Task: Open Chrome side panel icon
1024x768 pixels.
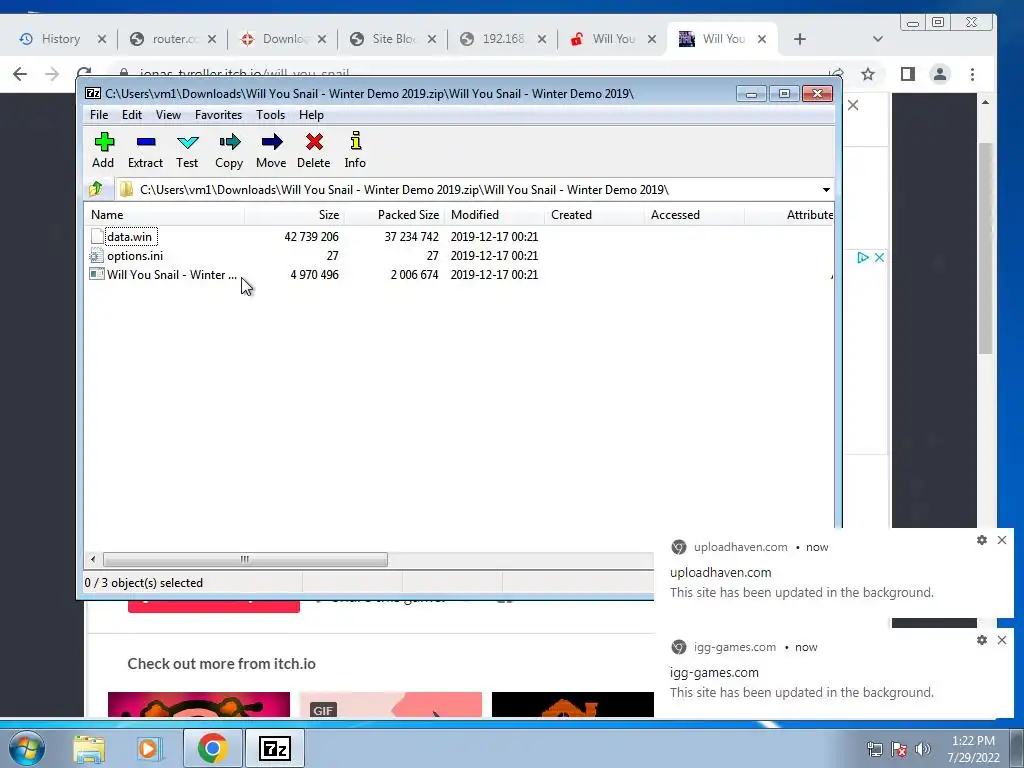Action: [908, 74]
